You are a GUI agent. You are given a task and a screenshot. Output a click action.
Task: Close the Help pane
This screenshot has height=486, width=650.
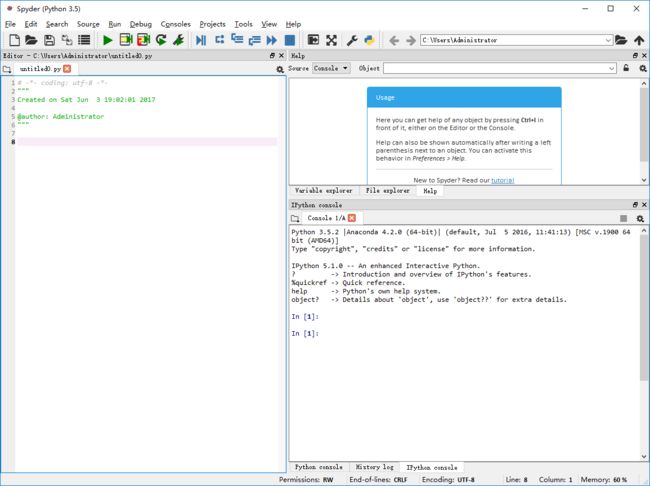[644, 56]
